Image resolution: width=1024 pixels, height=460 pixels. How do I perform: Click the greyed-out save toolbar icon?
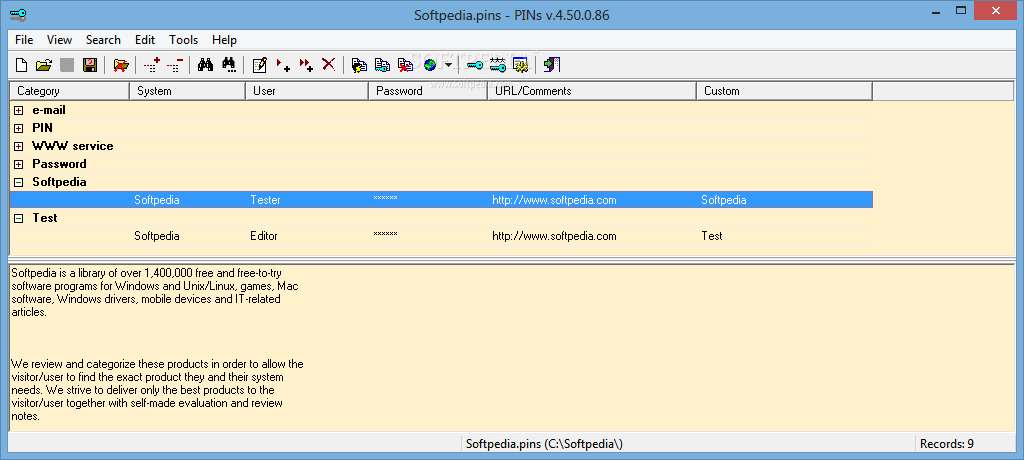[67, 65]
